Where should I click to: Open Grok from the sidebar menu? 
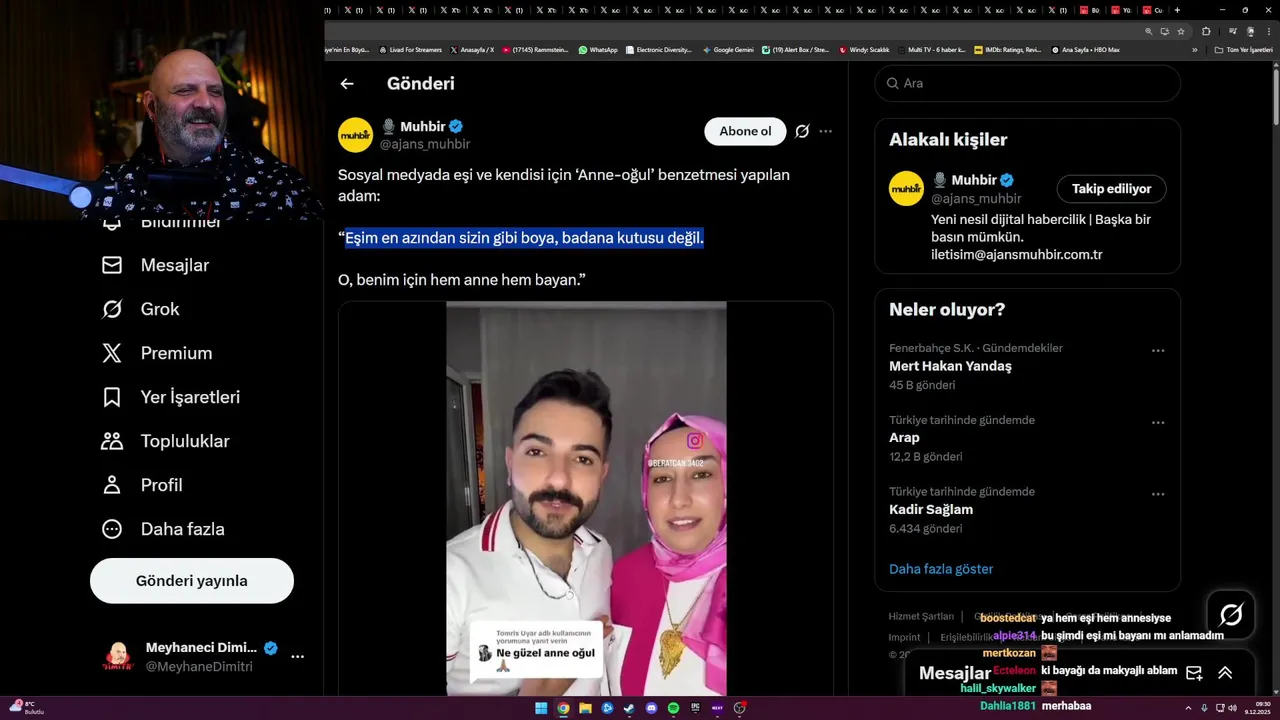pyautogui.click(x=140, y=309)
